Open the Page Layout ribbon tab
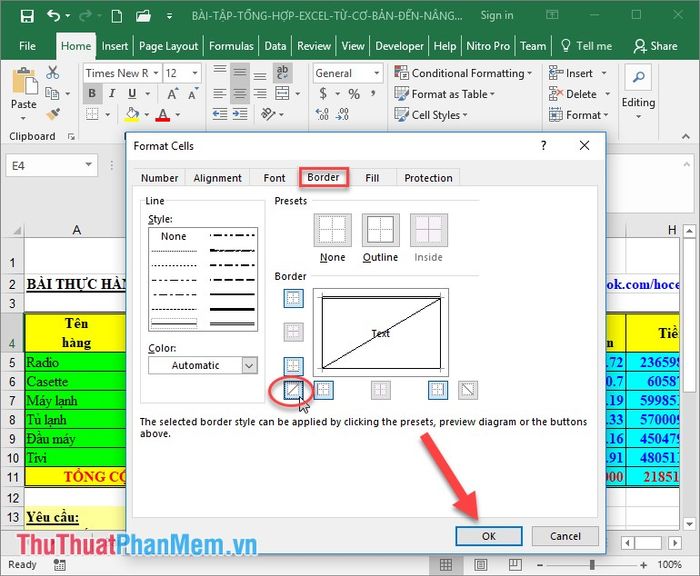The image size is (700, 576). (x=168, y=46)
